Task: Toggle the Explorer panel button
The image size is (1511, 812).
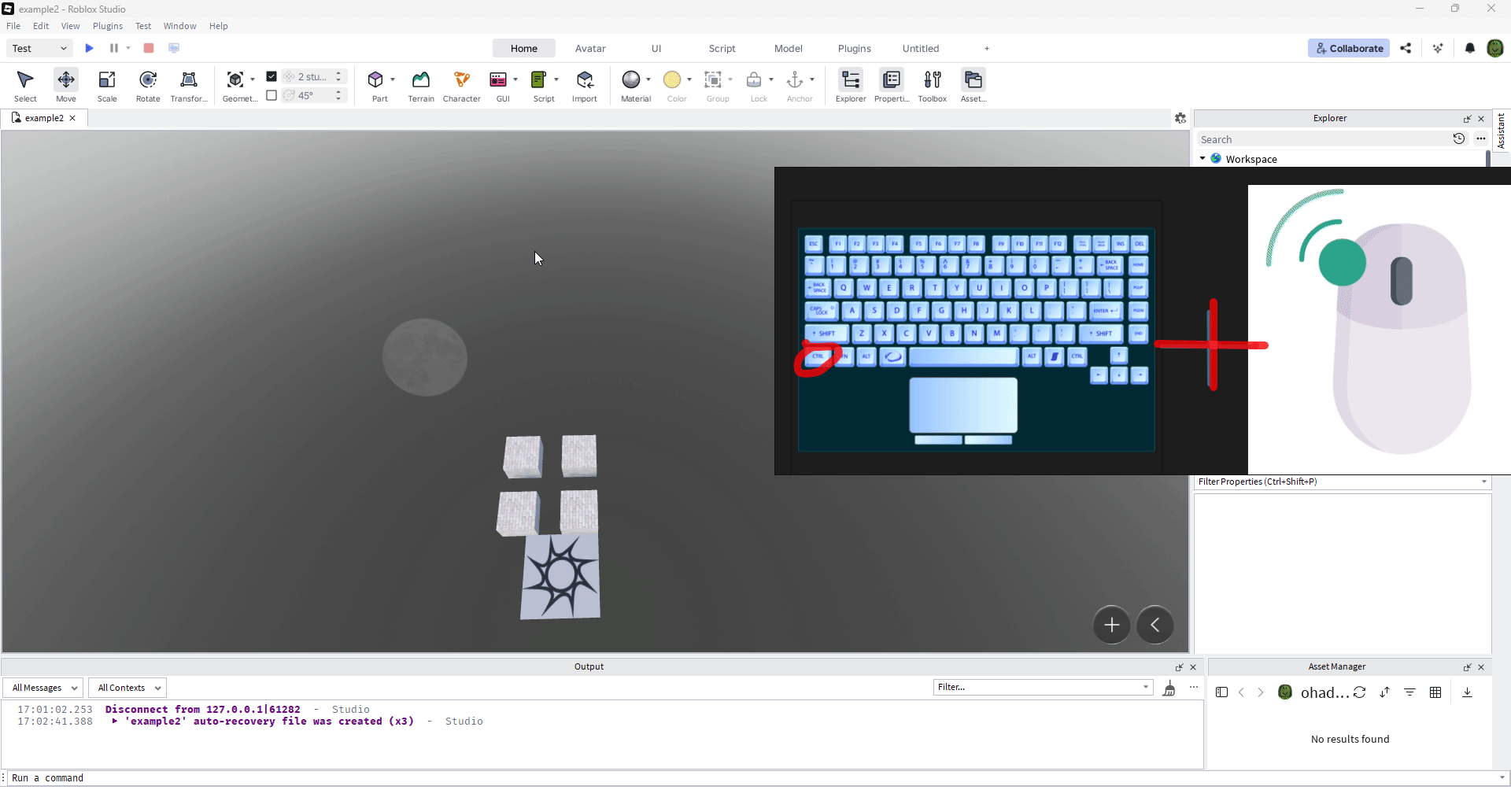Action: [x=850, y=85]
